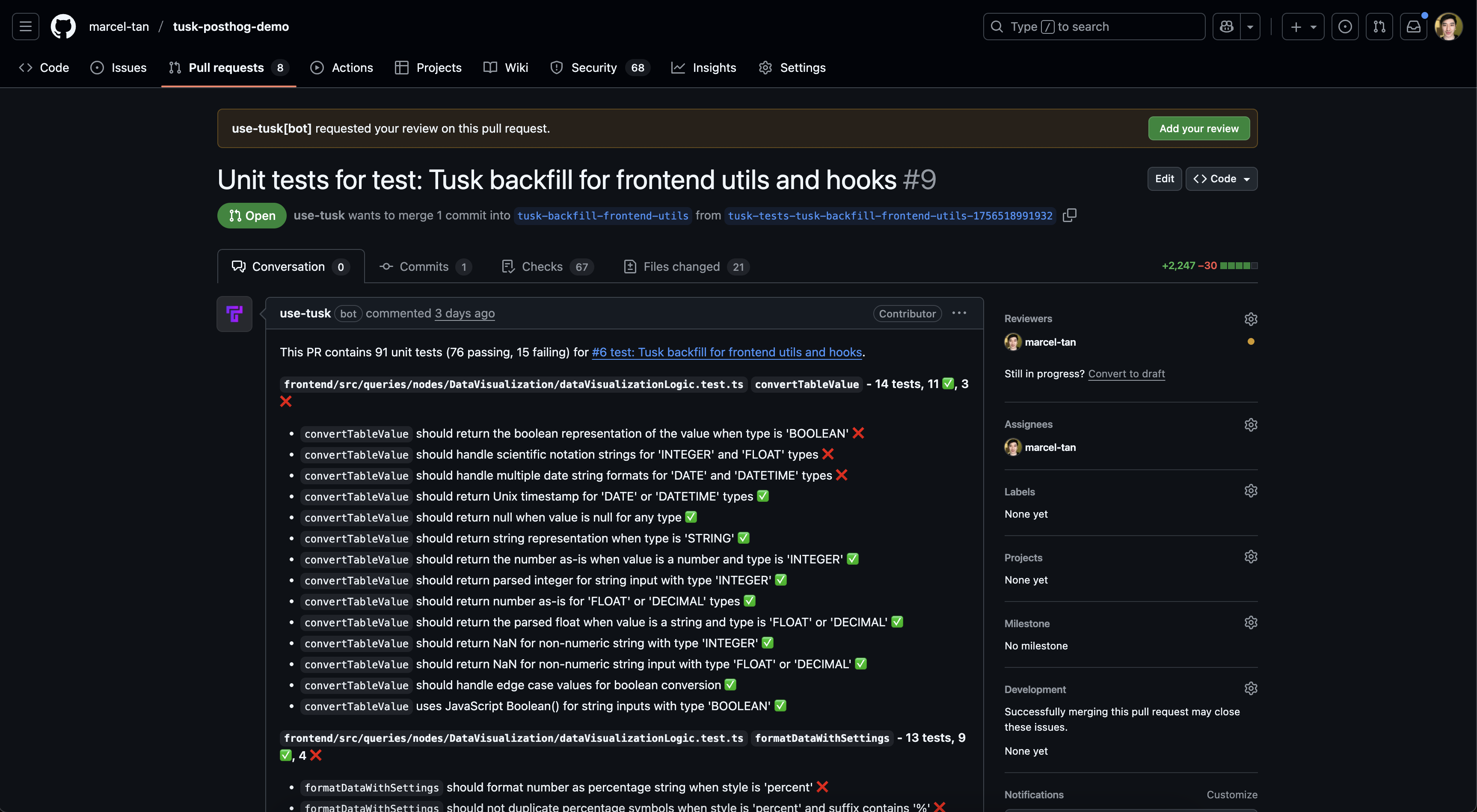Open the use-tusk author link
The height and width of the screenshot is (812, 1477).
305,313
